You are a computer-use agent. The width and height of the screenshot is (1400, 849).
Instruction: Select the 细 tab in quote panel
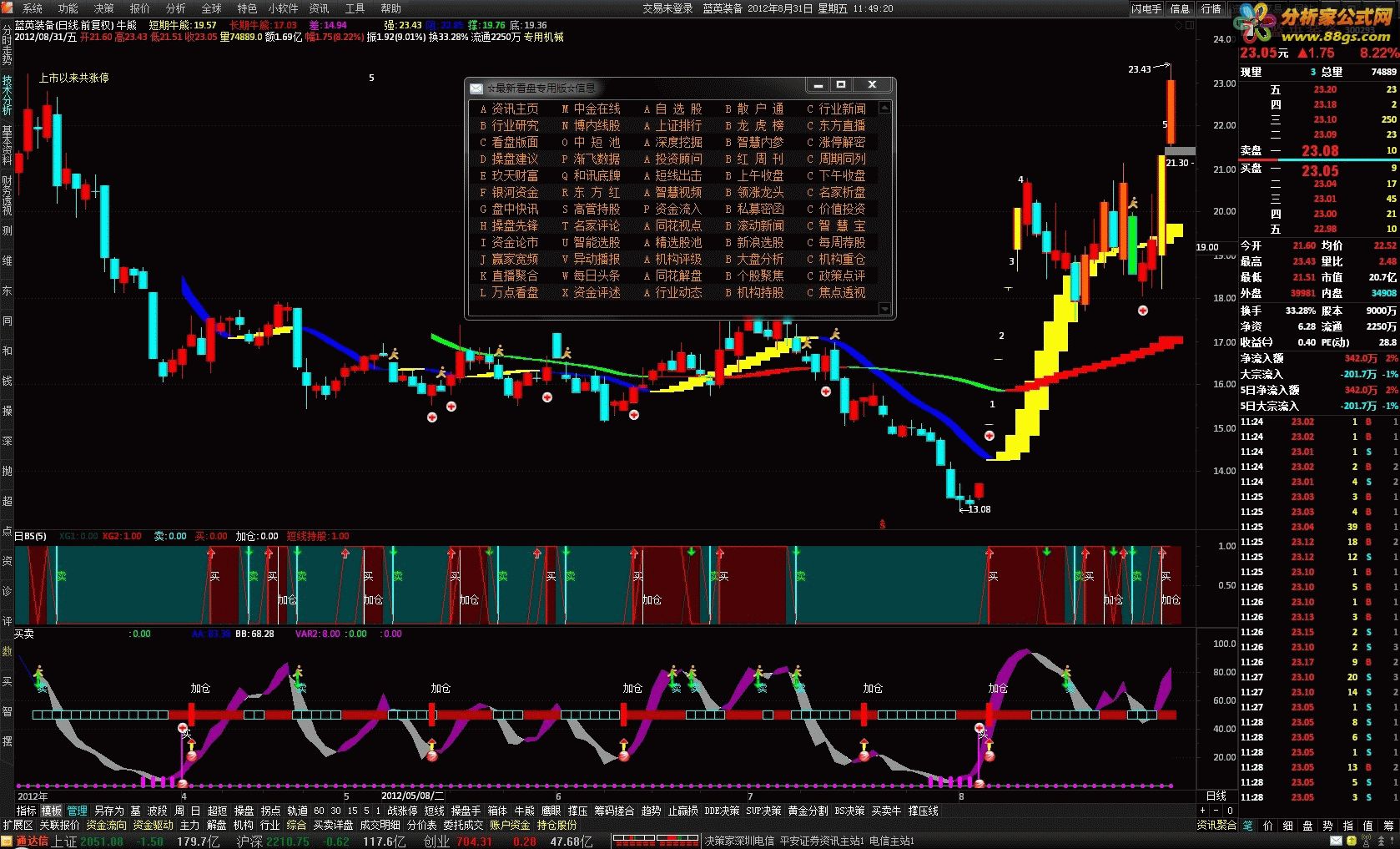pos(1288,825)
